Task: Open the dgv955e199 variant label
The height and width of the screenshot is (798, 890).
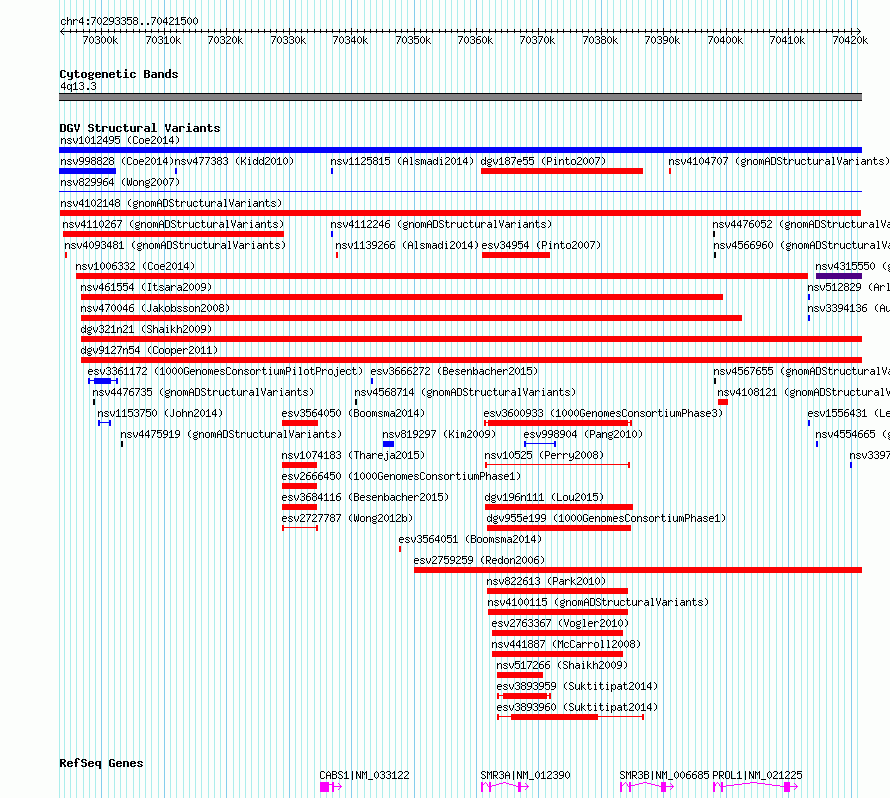Action: (606, 518)
